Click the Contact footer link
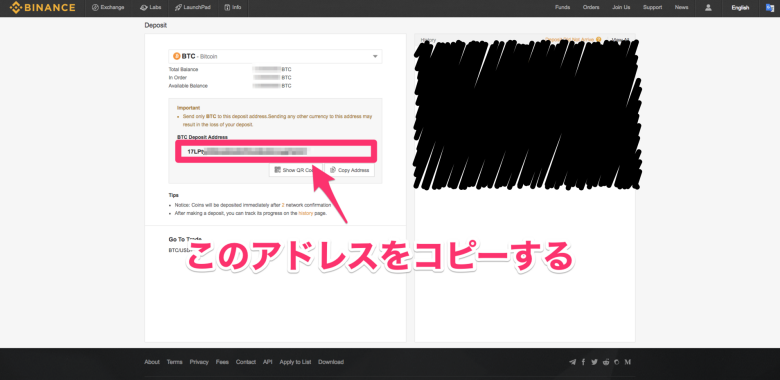Viewport: 780px width, 380px height. 246,362
